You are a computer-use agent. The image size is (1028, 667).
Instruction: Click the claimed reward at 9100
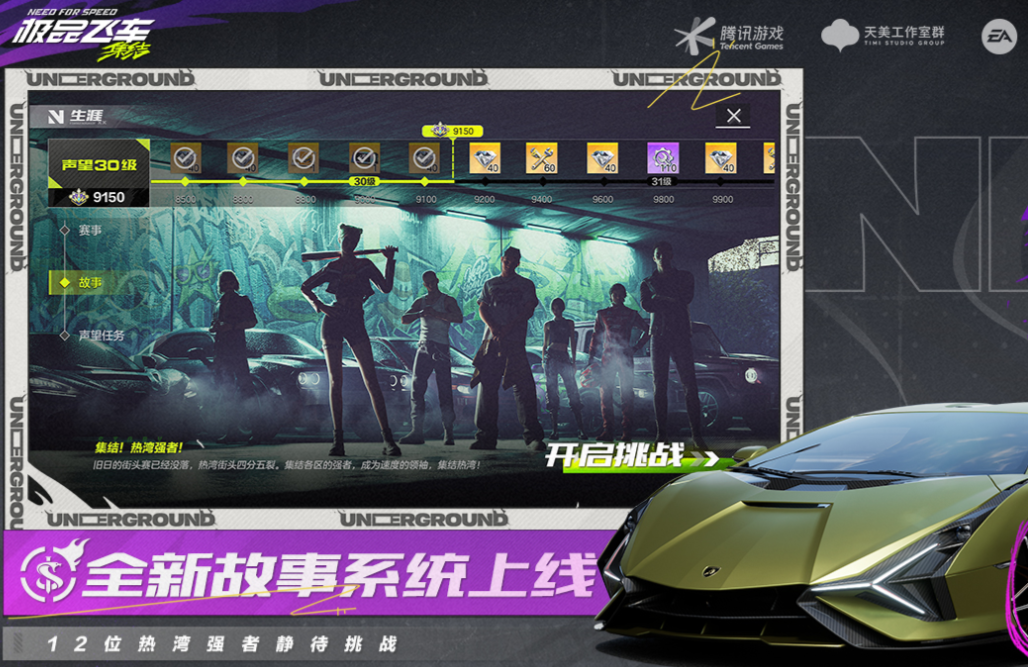point(425,158)
